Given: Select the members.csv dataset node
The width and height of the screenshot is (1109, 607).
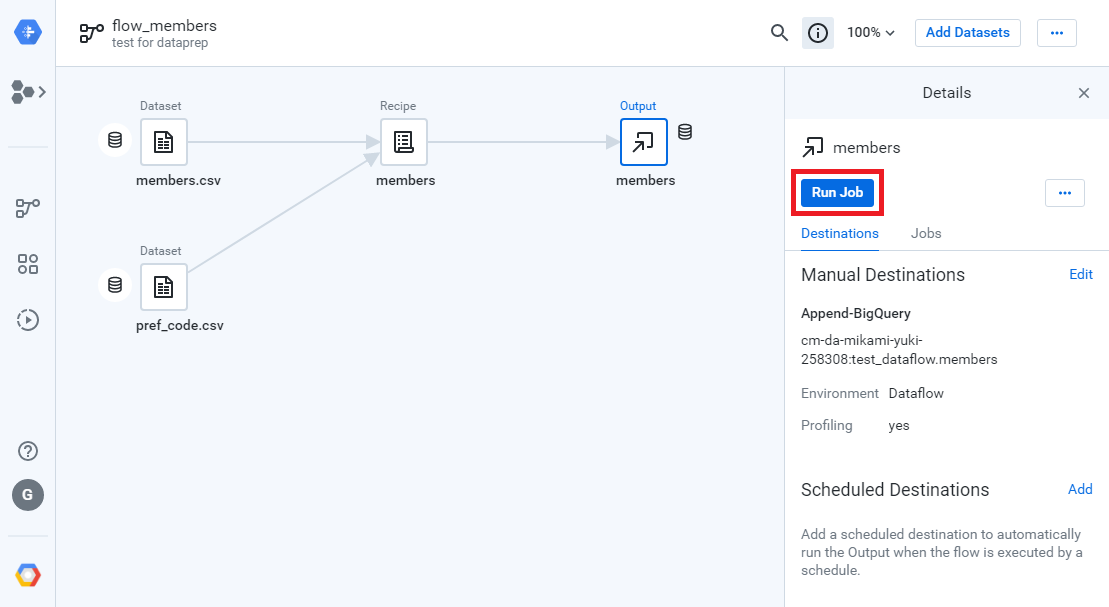Looking at the screenshot, I should [163, 142].
